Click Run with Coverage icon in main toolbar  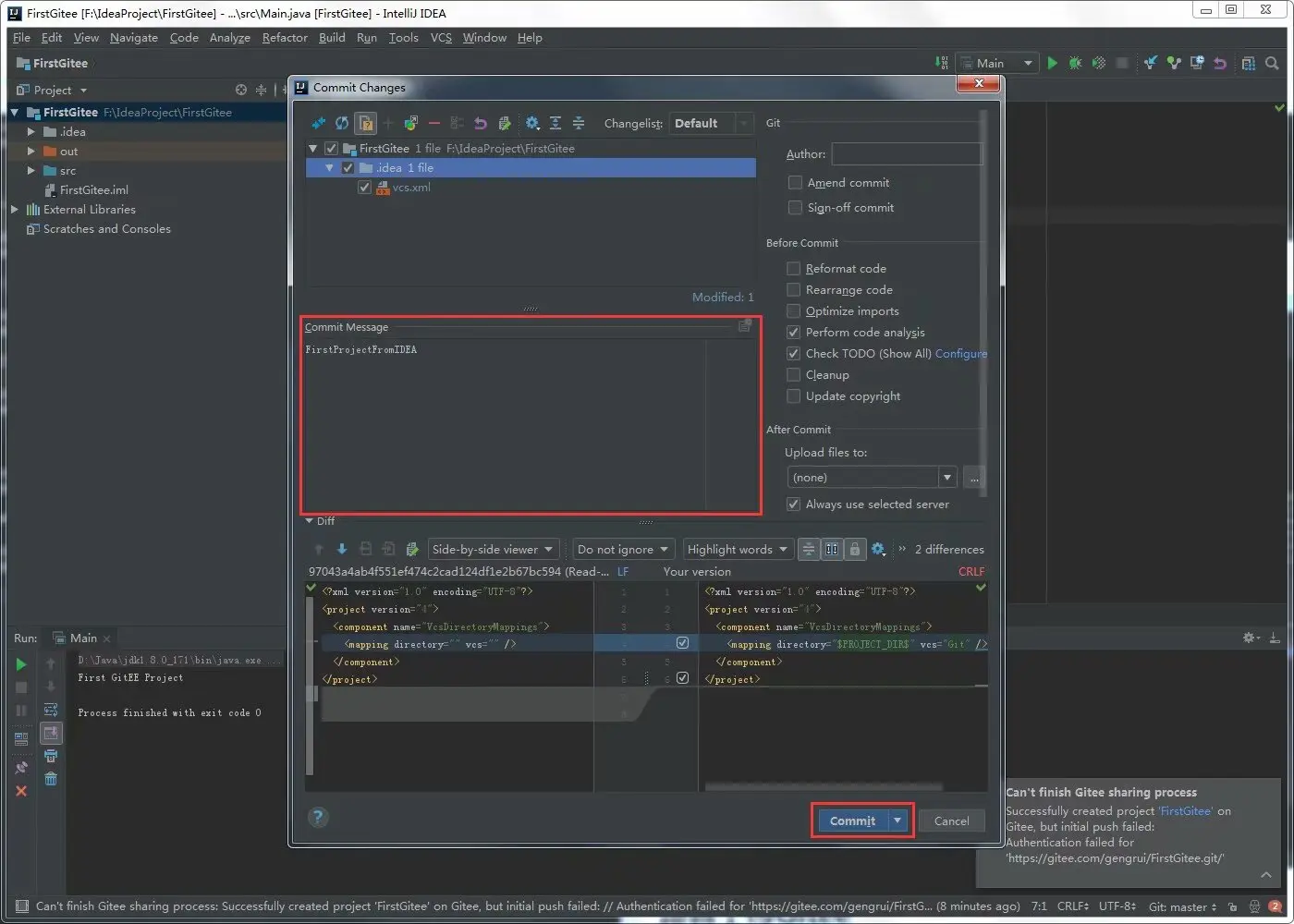(x=1099, y=63)
